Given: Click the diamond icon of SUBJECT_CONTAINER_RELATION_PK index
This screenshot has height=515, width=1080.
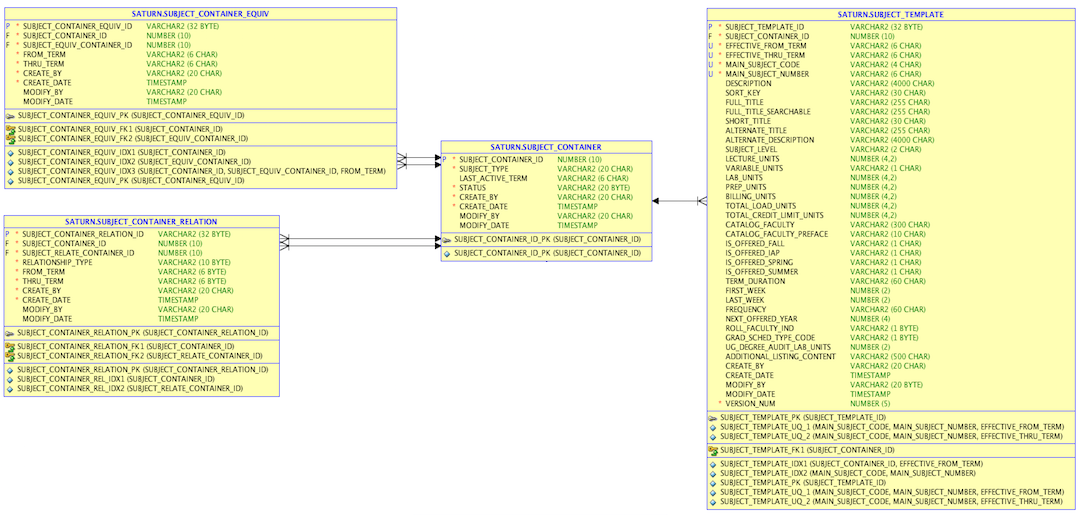Looking at the screenshot, I should 10,370.
